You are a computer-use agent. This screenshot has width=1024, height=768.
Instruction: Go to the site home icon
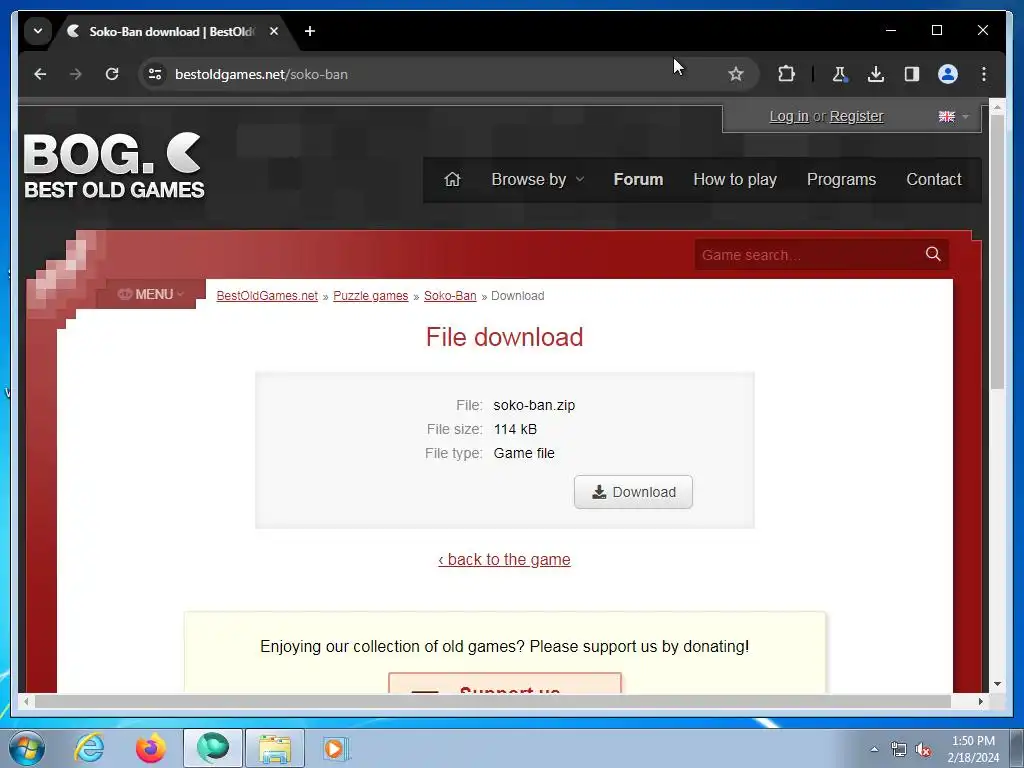(453, 179)
